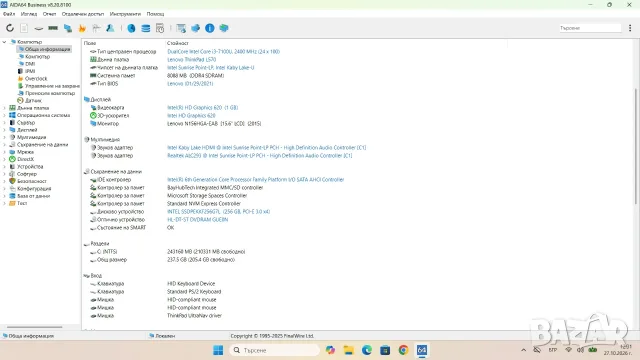Open the Инструменти menu
Screen dimensions: 640x360
[125, 14]
